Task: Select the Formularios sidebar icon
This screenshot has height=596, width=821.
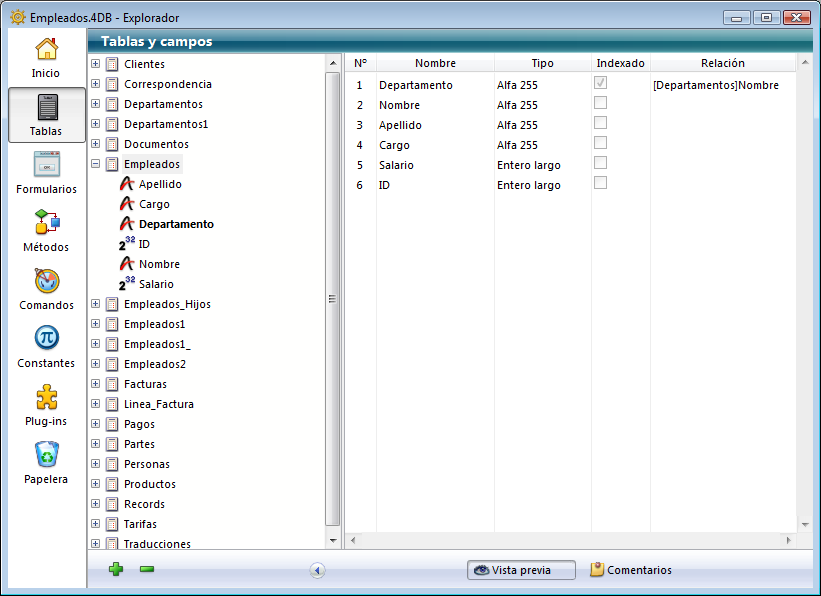Action: (x=46, y=165)
